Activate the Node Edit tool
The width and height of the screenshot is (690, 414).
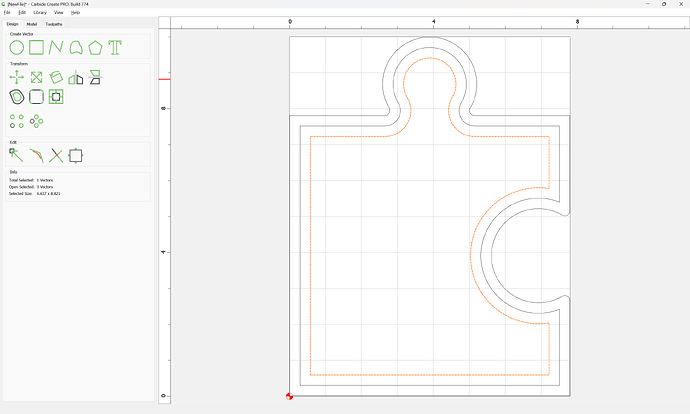pyautogui.click(x=17, y=155)
